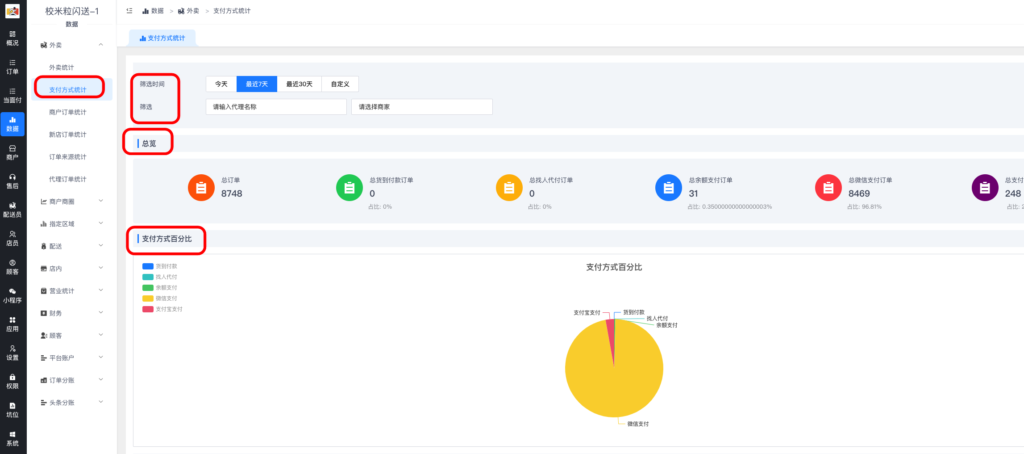The width and height of the screenshot is (1024, 454).
Task: Open the 订单 orders section icon
Action: tap(12, 66)
